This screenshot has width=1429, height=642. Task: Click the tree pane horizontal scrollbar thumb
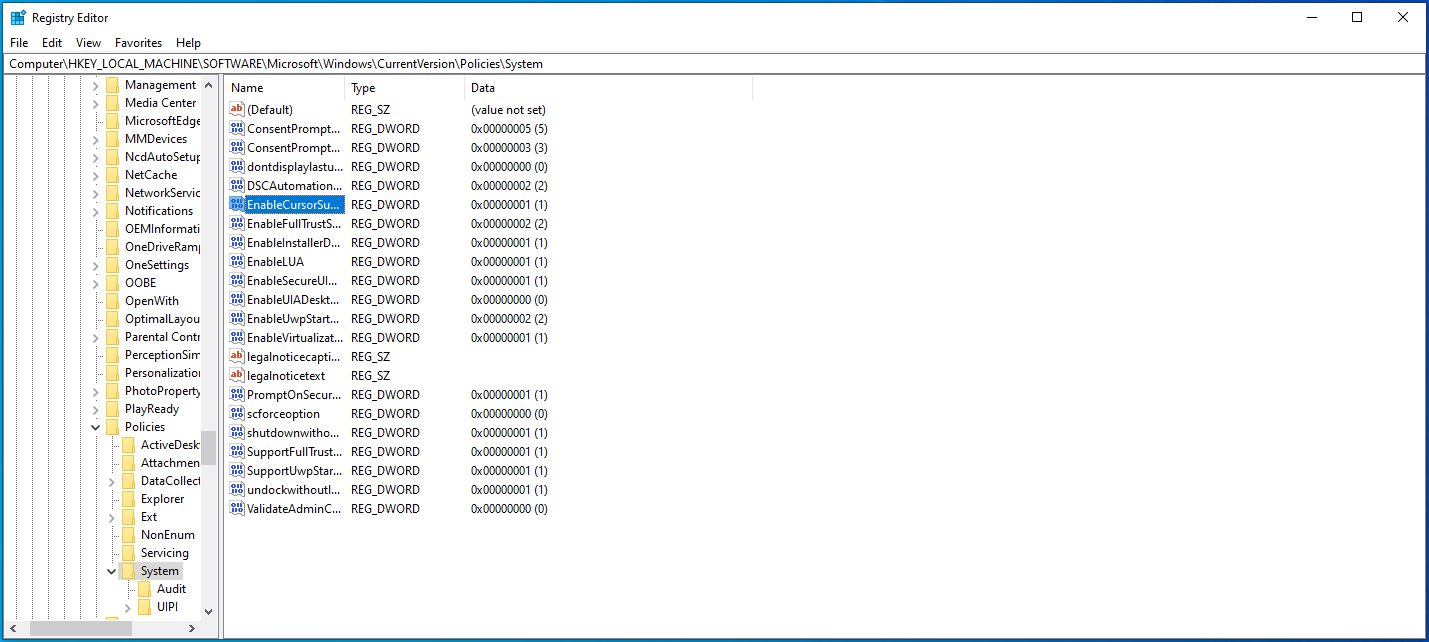tap(83, 628)
